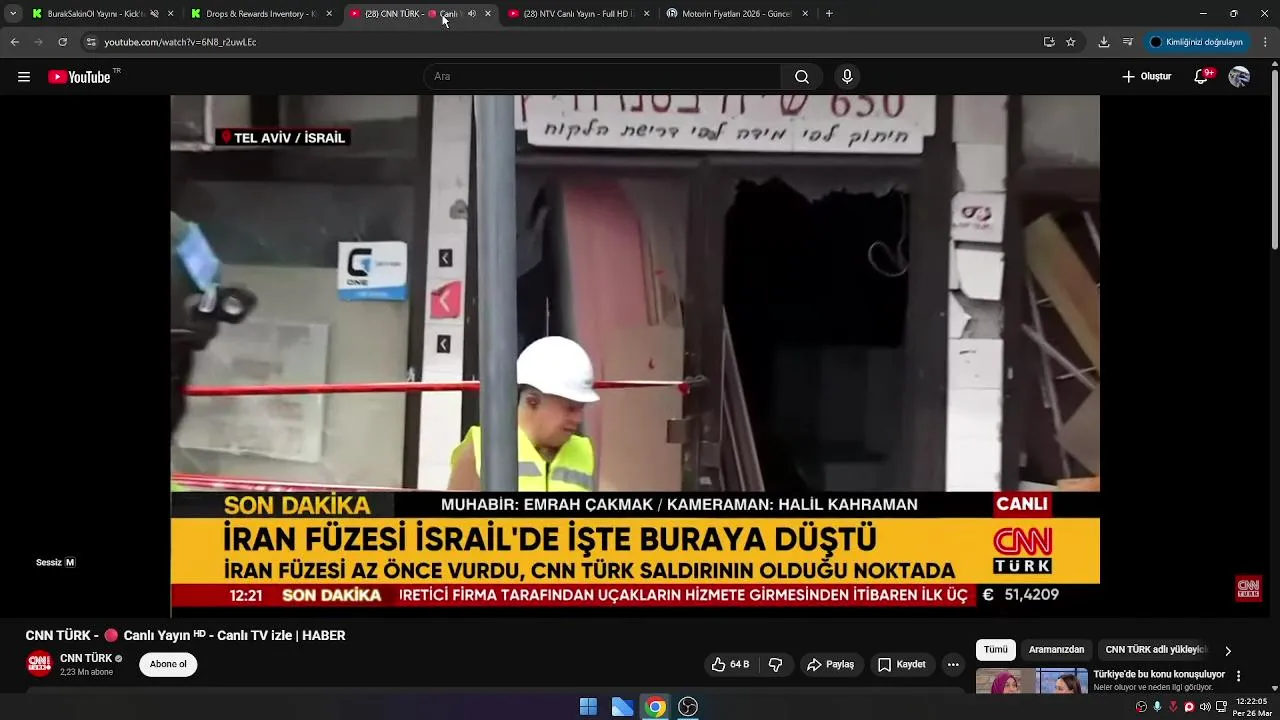Image resolution: width=1280 pixels, height=720 pixels.
Task: Open options for 'Türkiye'de bu konu konuşuluyor'
Action: coord(1238,676)
